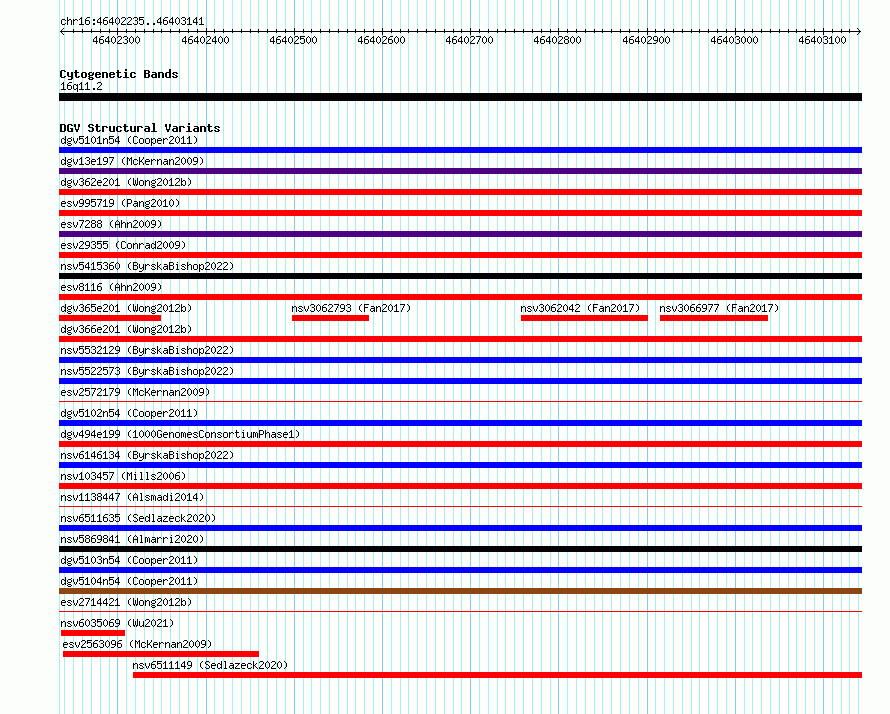This screenshot has width=890, height=714.
Task: Click the purple bar under dgv13e197
Action: coord(460,171)
